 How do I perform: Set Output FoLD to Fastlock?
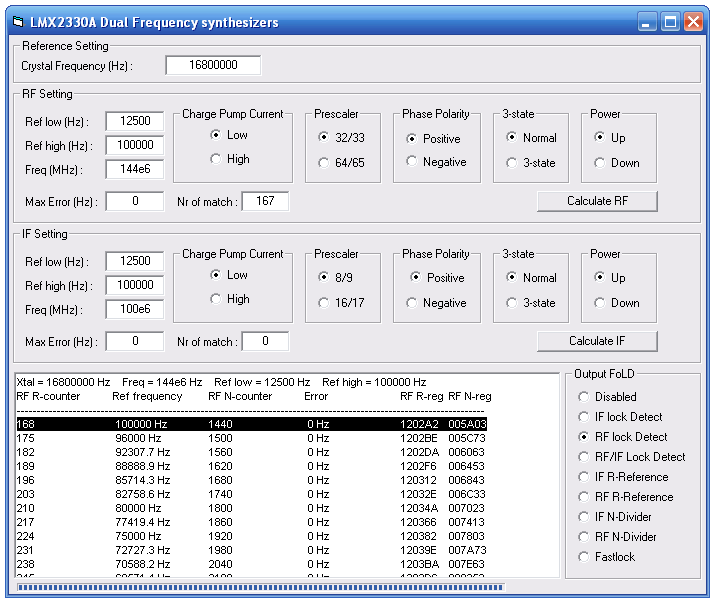tap(607, 557)
